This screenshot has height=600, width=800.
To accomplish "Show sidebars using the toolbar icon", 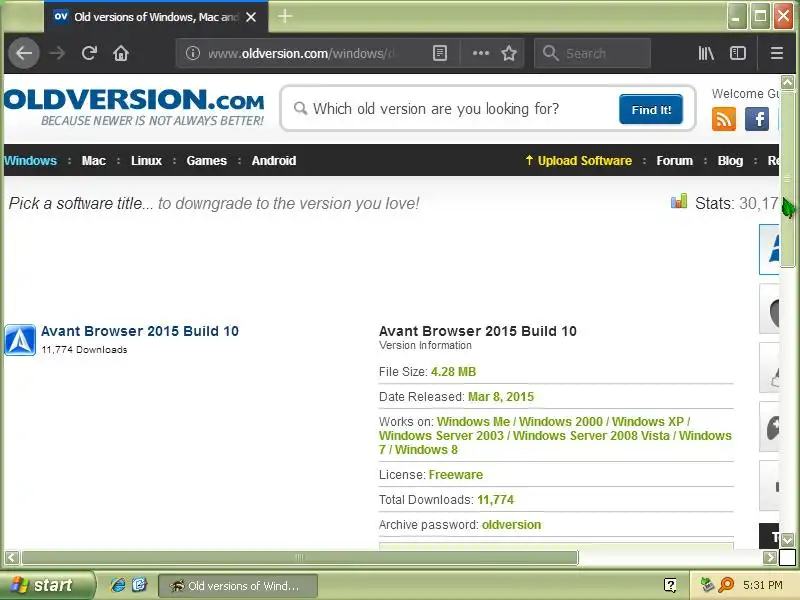I will tap(738, 53).
